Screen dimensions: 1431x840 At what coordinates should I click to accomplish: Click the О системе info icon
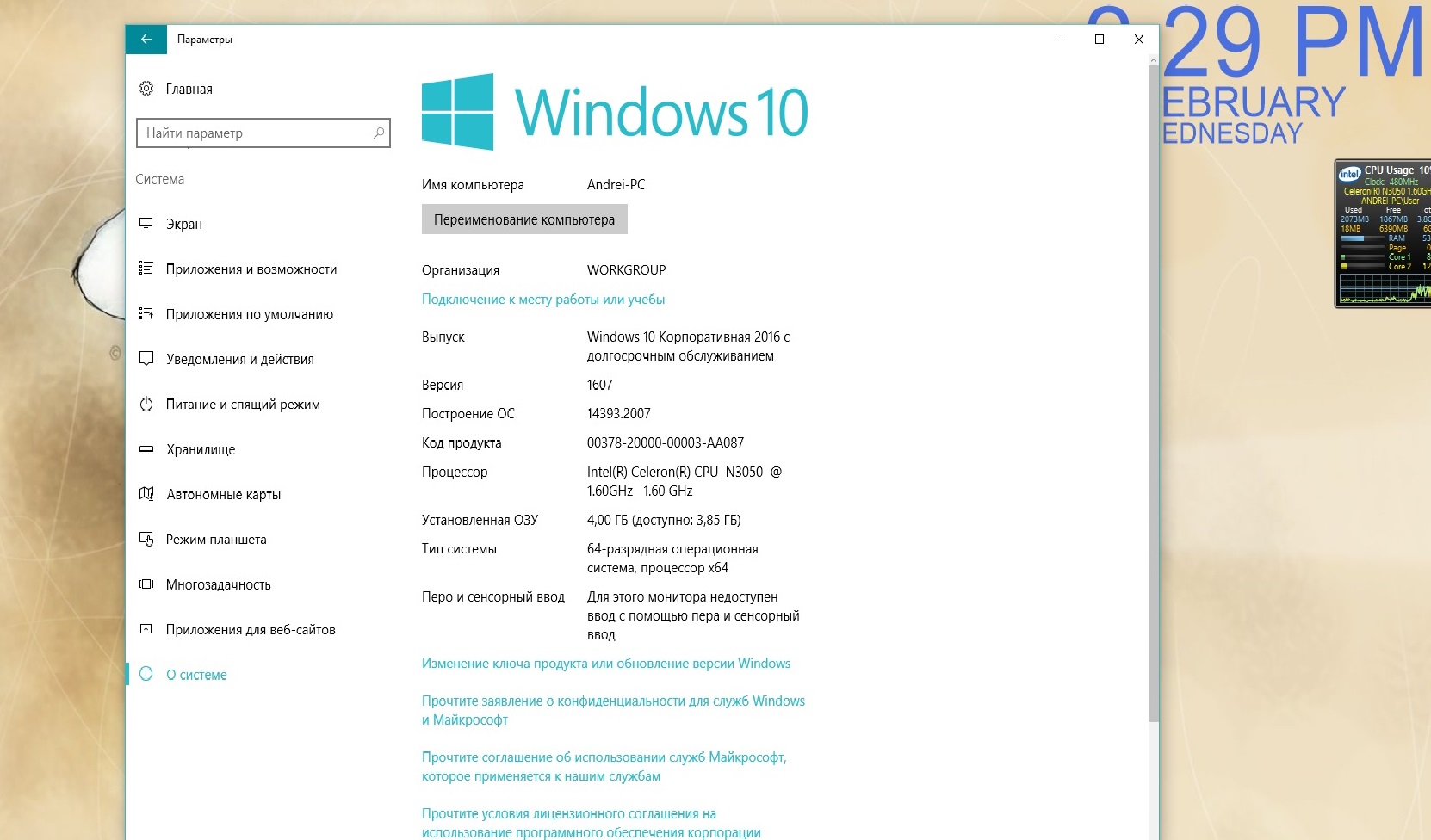pos(146,674)
